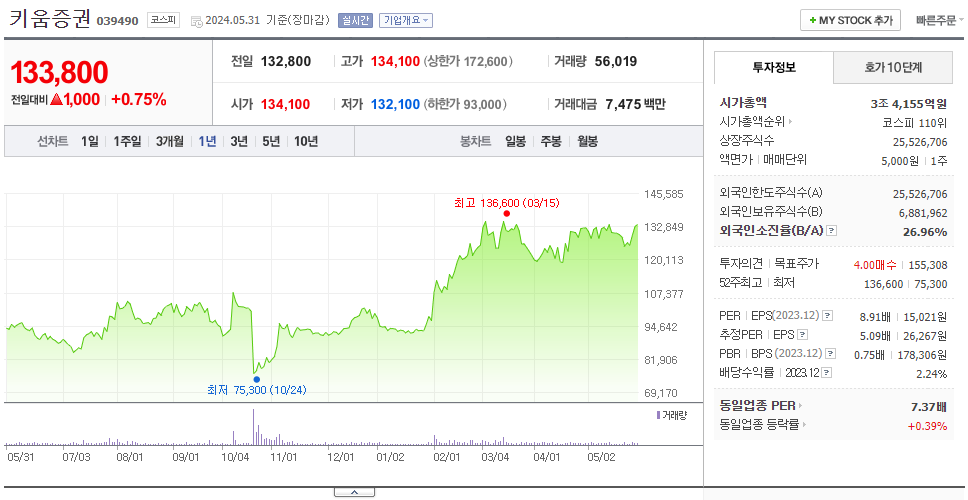Viewport: 968px width, 500px height.
Task: Open the 빠른주문 dropdown
Action: coord(940,20)
